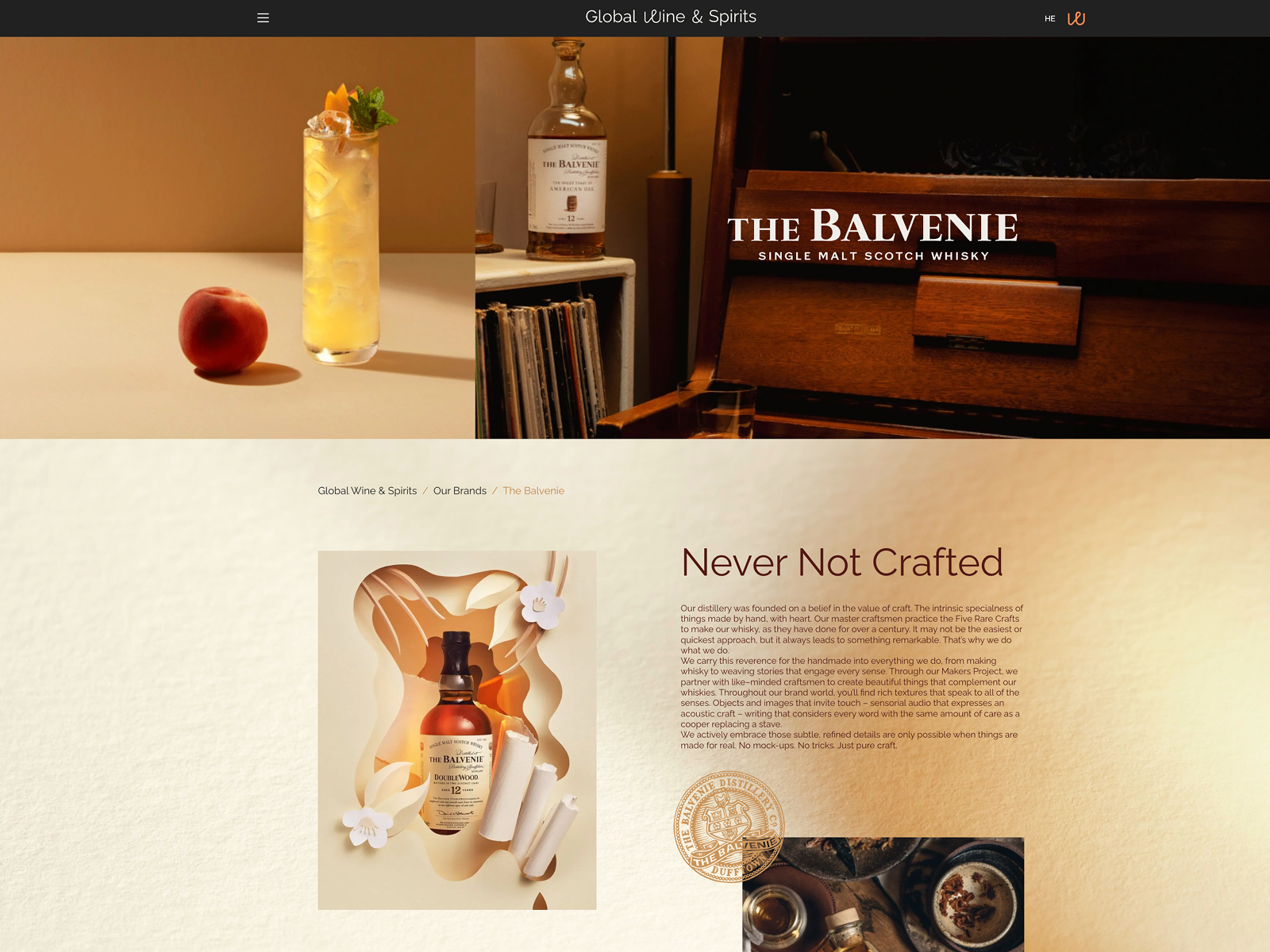1270x952 pixels.
Task: Click the Single Malt Scotch Whisky tagline
Action: (873, 256)
